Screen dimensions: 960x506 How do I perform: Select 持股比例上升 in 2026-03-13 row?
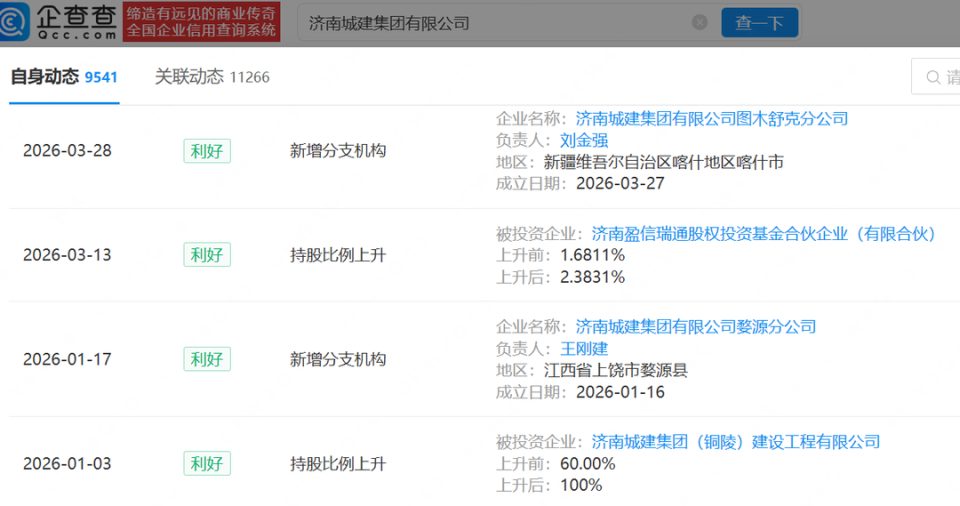click(x=338, y=255)
